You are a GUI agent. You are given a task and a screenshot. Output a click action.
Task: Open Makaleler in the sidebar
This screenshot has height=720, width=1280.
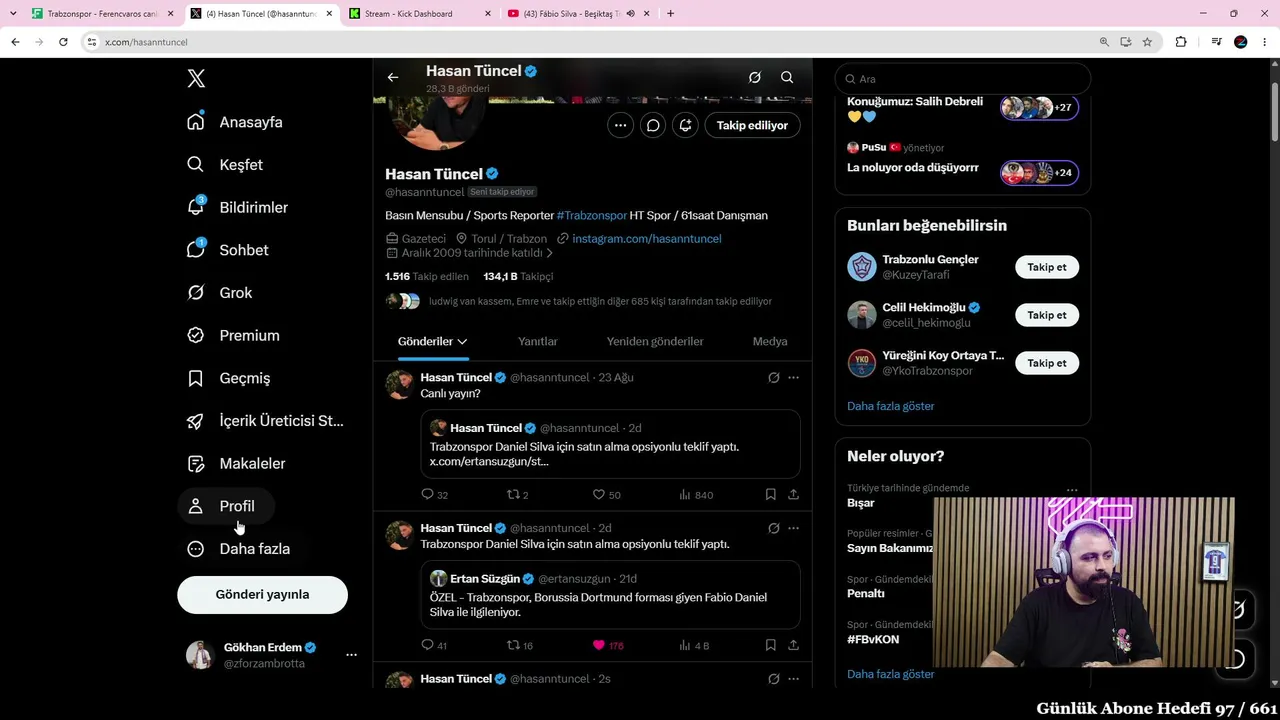(237, 464)
